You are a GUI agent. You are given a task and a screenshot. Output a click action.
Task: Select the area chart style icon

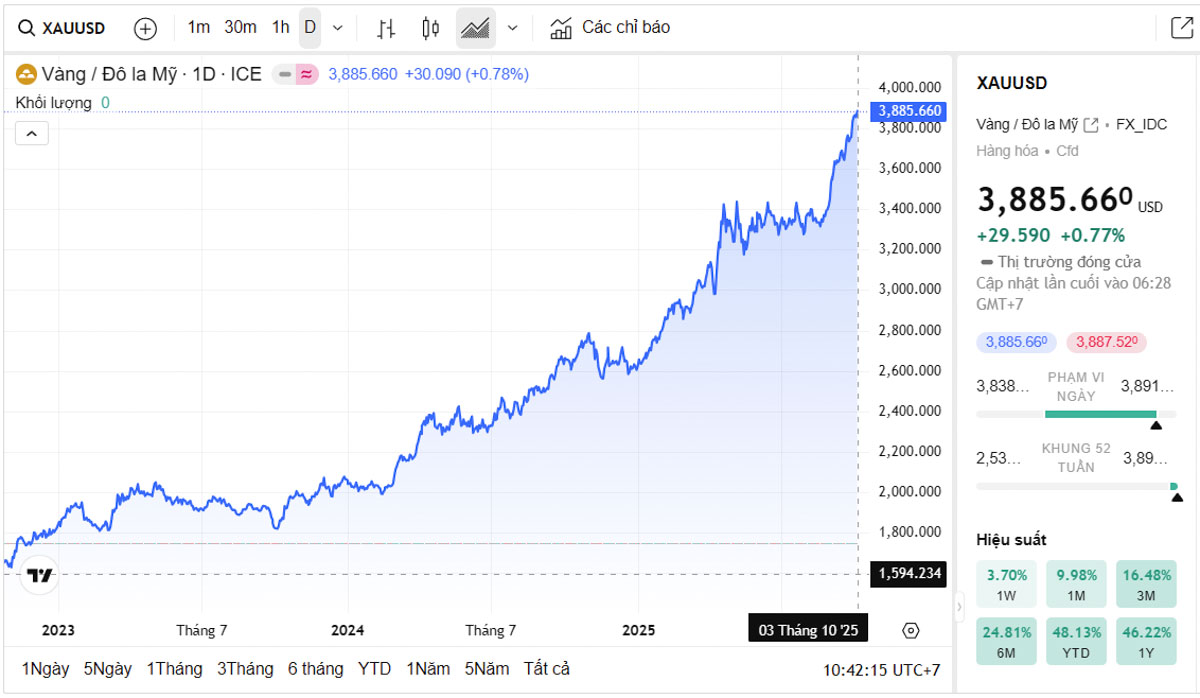click(475, 28)
